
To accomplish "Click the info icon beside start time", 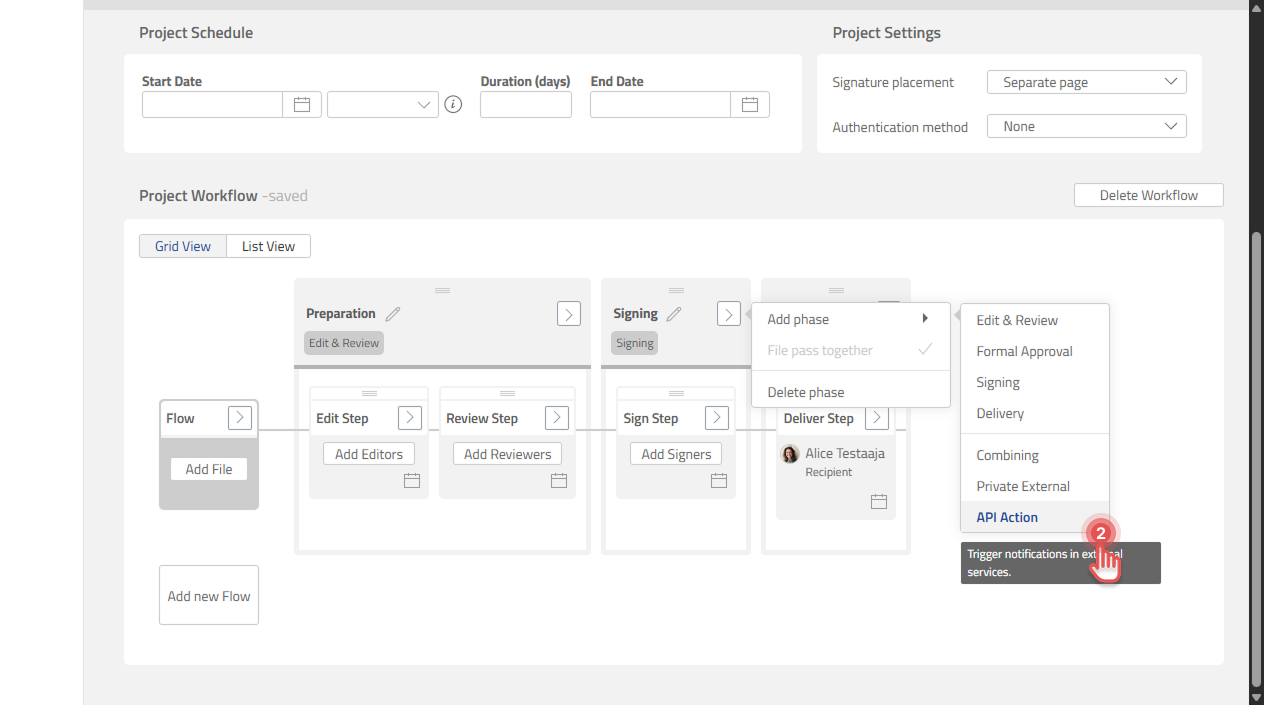I will [x=453, y=104].
